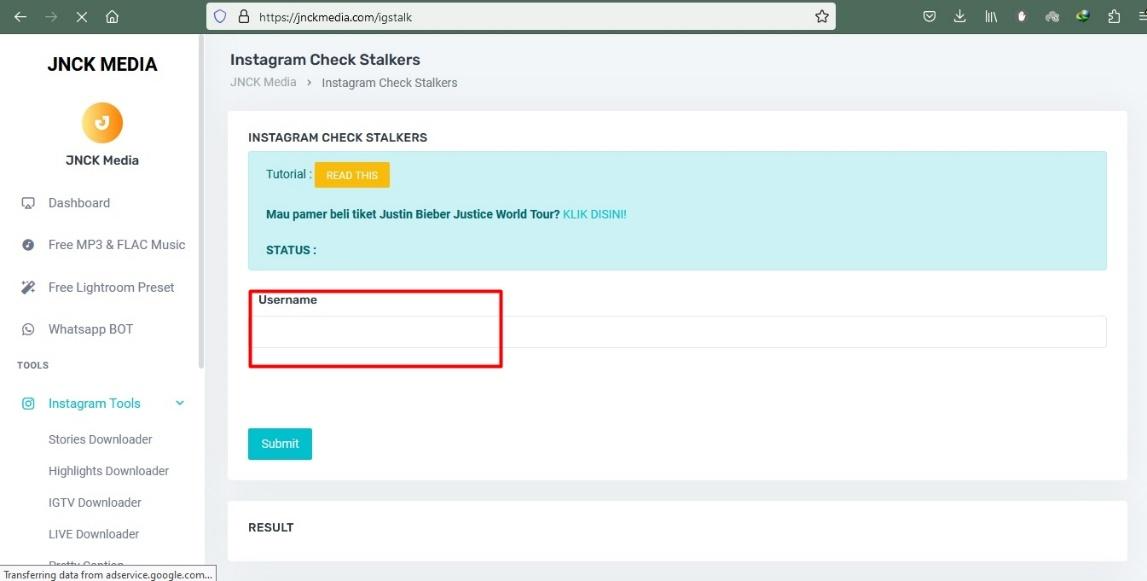
Task: Collapse the Instagram Tools chevron
Action: [x=180, y=403]
